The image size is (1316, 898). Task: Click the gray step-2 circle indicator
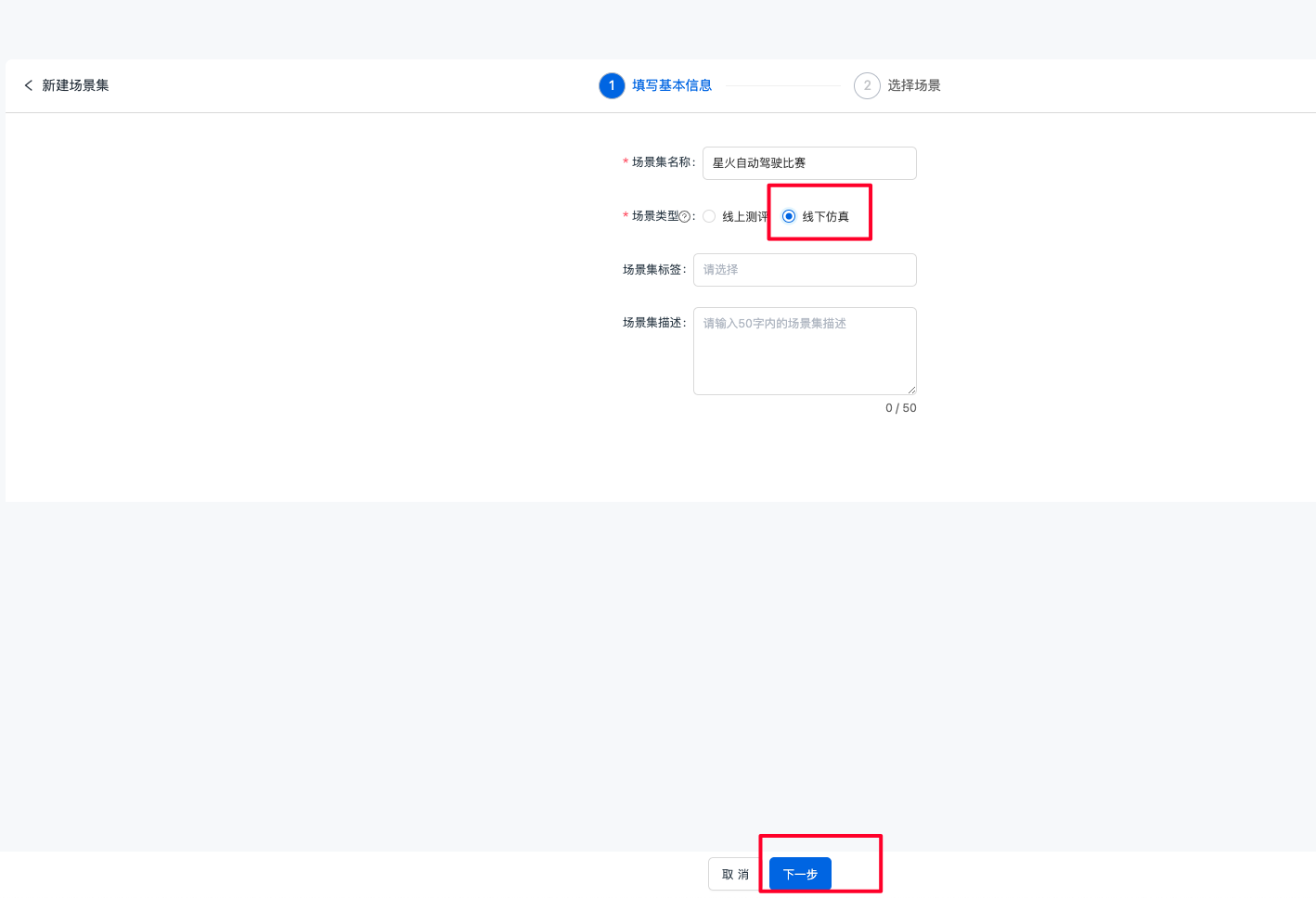(x=866, y=84)
